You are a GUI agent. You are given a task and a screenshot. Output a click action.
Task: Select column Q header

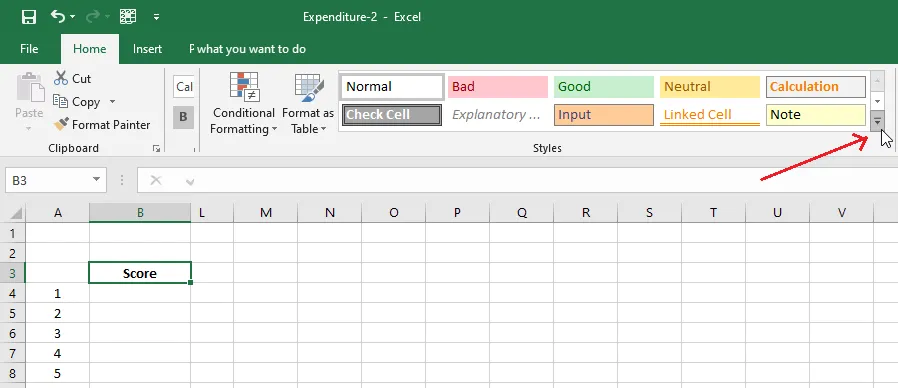click(522, 213)
